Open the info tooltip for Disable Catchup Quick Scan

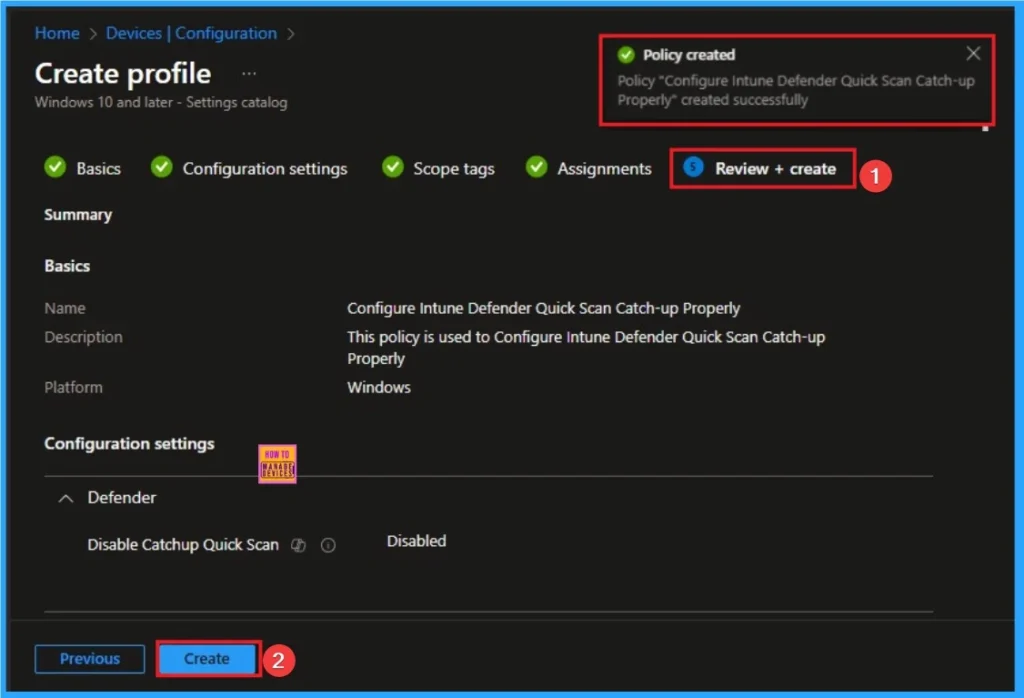click(x=327, y=545)
